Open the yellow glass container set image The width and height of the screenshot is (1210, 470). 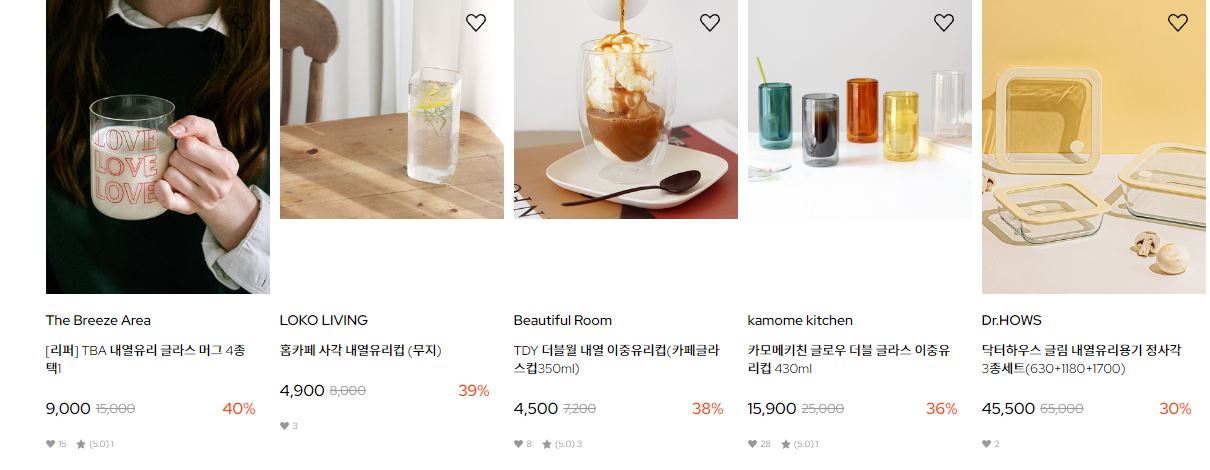click(1094, 147)
